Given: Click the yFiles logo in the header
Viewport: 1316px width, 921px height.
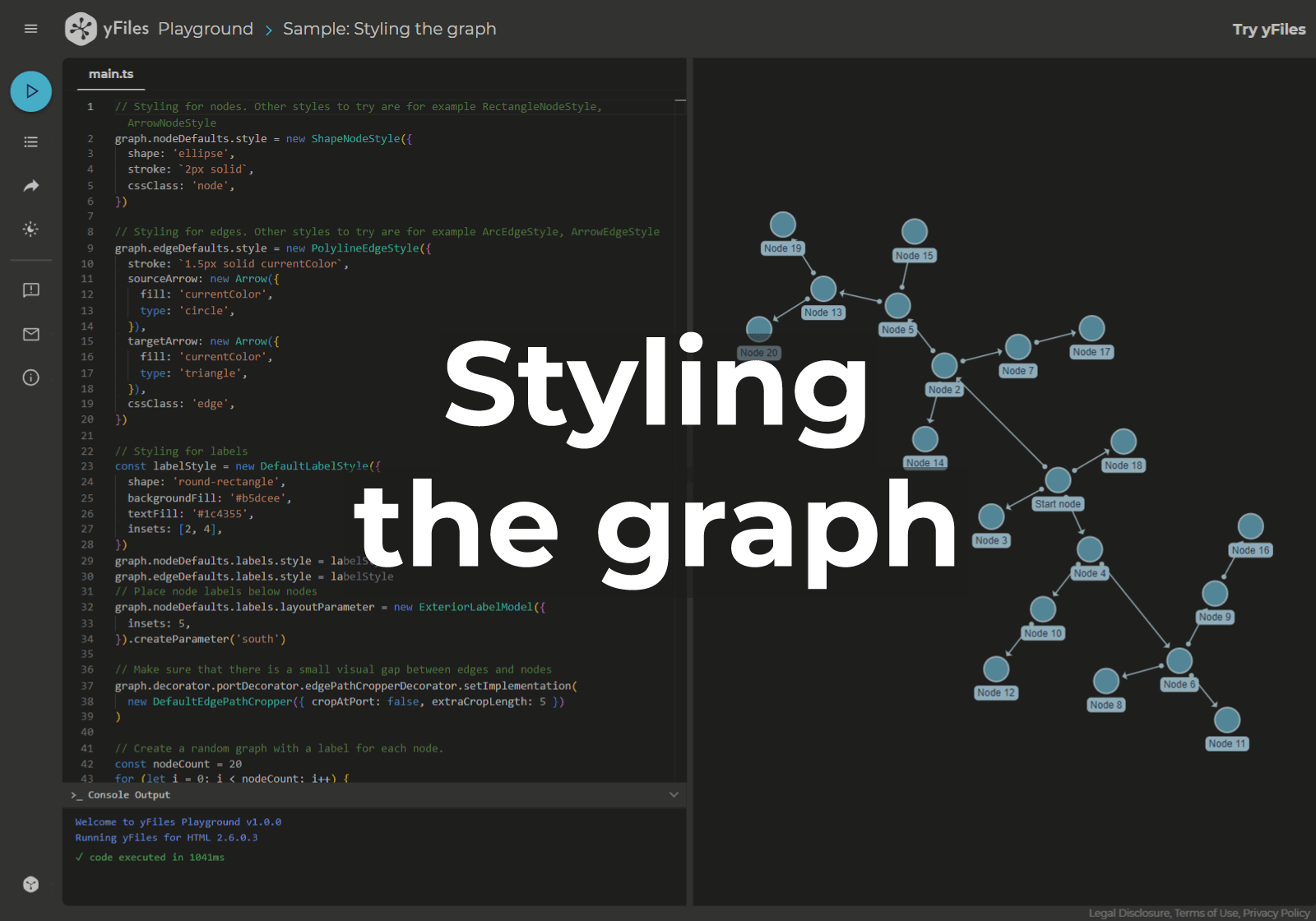Looking at the screenshot, I should click(81, 29).
